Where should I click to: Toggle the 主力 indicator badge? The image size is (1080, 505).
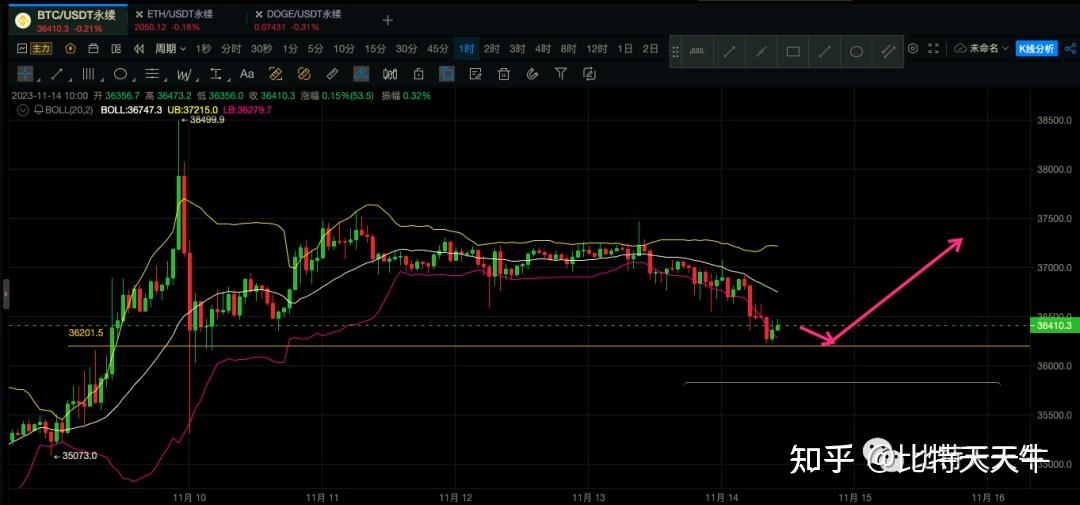pyautogui.click(x=41, y=49)
